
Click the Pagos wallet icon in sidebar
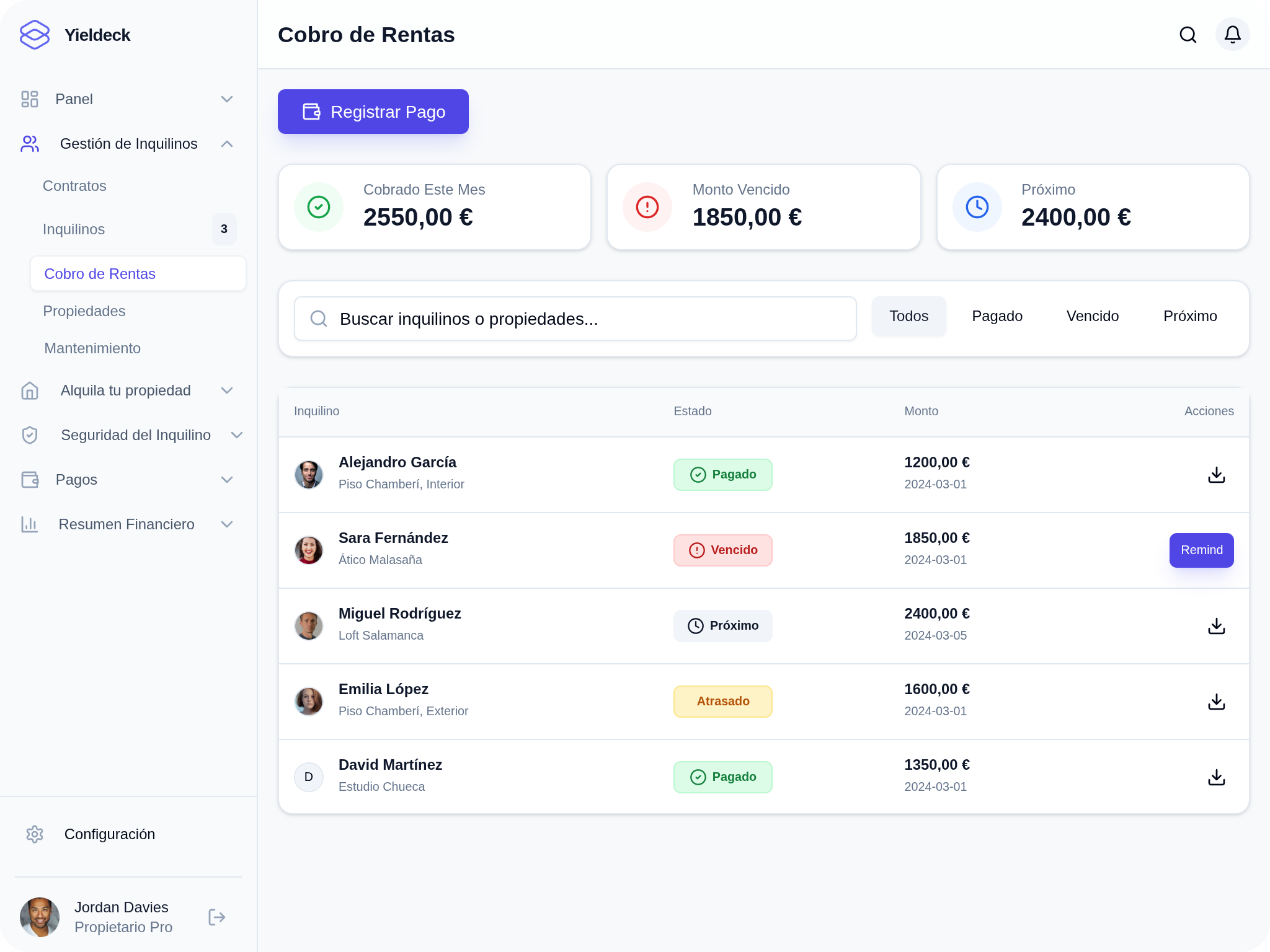[29, 479]
